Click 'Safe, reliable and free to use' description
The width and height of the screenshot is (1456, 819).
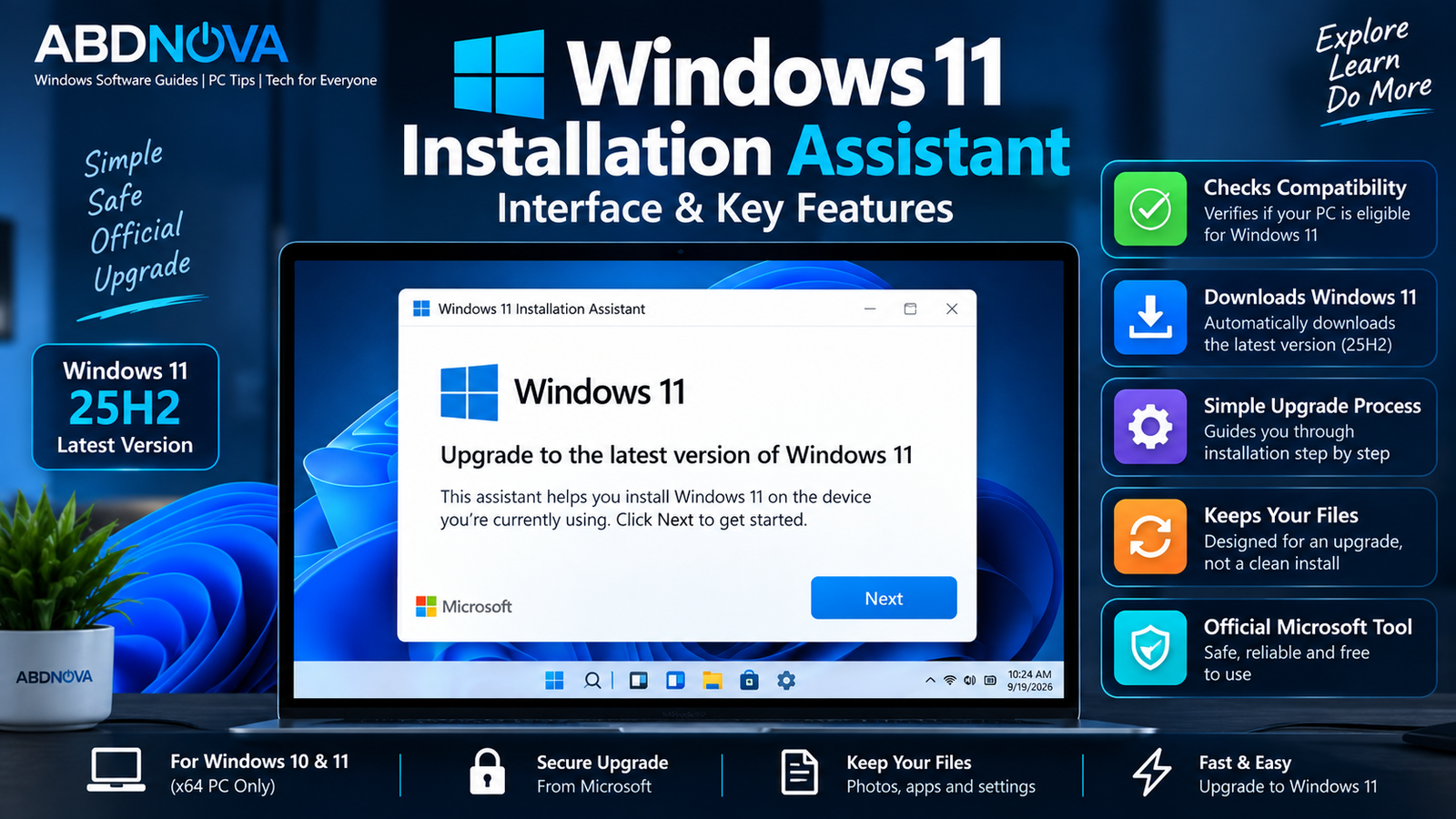click(x=1287, y=663)
